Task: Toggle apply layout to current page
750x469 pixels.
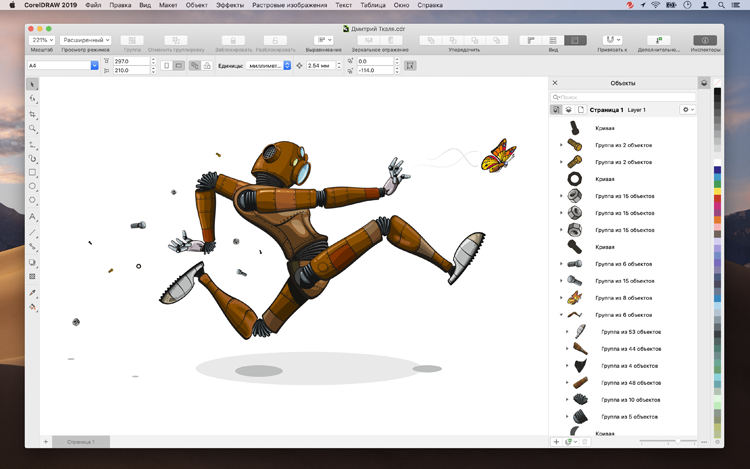Action: [207, 65]
